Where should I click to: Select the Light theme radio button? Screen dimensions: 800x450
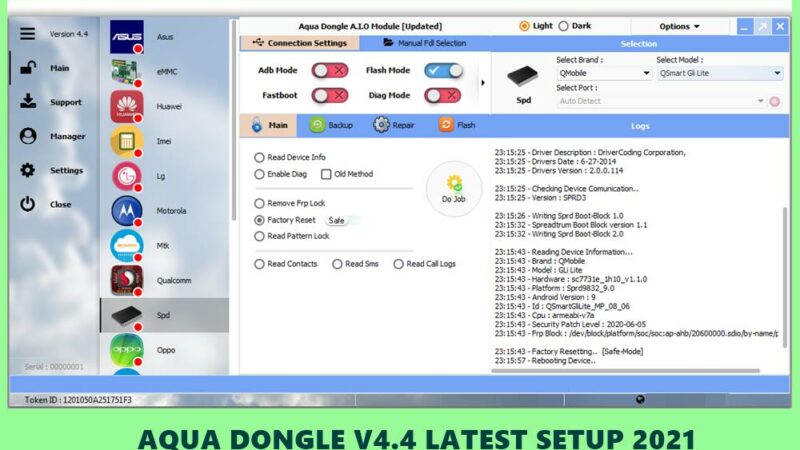(524, 26)
